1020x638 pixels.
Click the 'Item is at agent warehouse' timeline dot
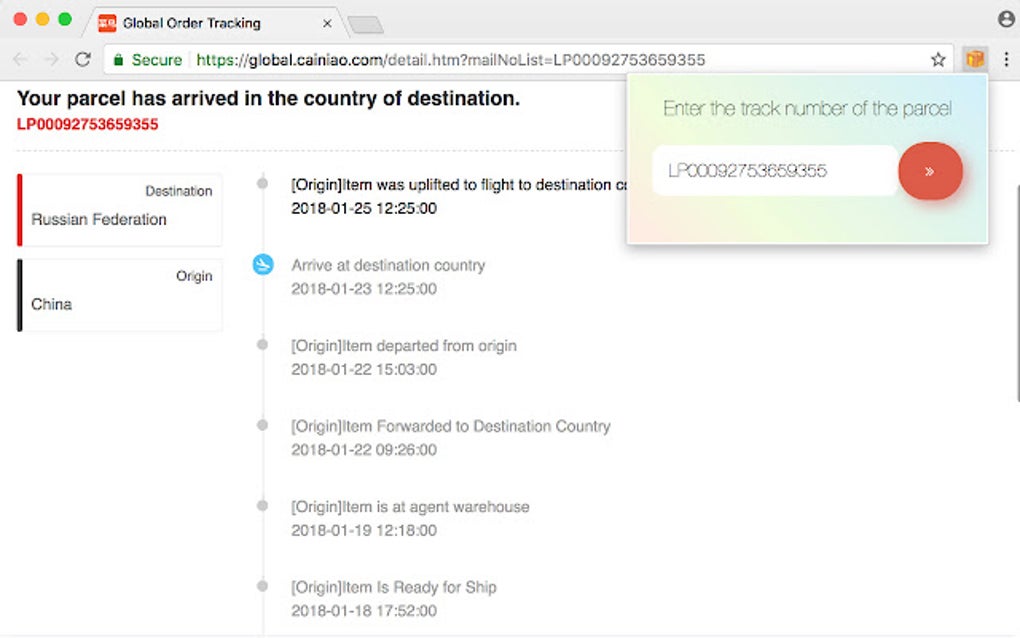click(263, 506)
